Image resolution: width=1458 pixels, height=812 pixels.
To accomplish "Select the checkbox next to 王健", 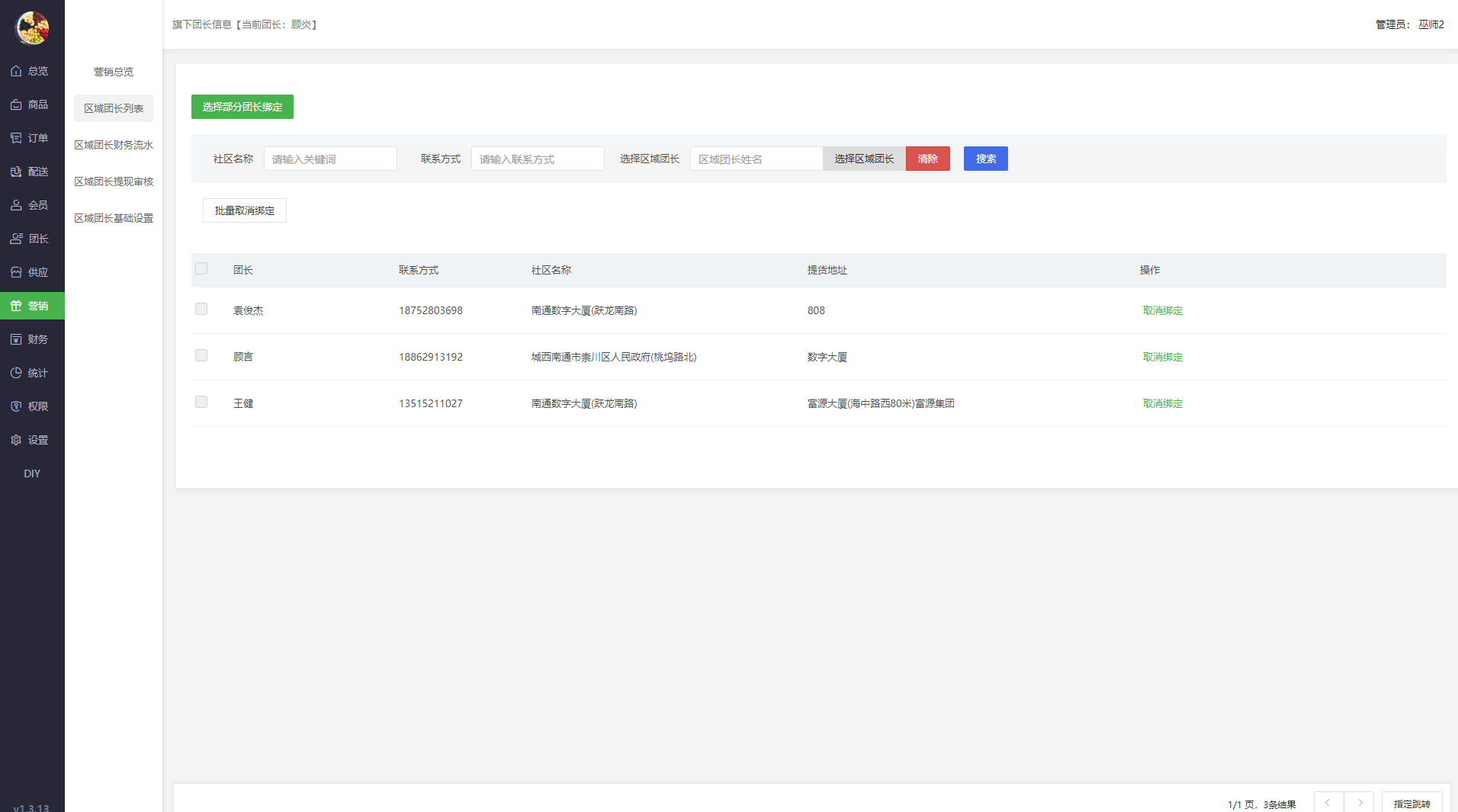I will pyautogui.click(x=201, y=402).
